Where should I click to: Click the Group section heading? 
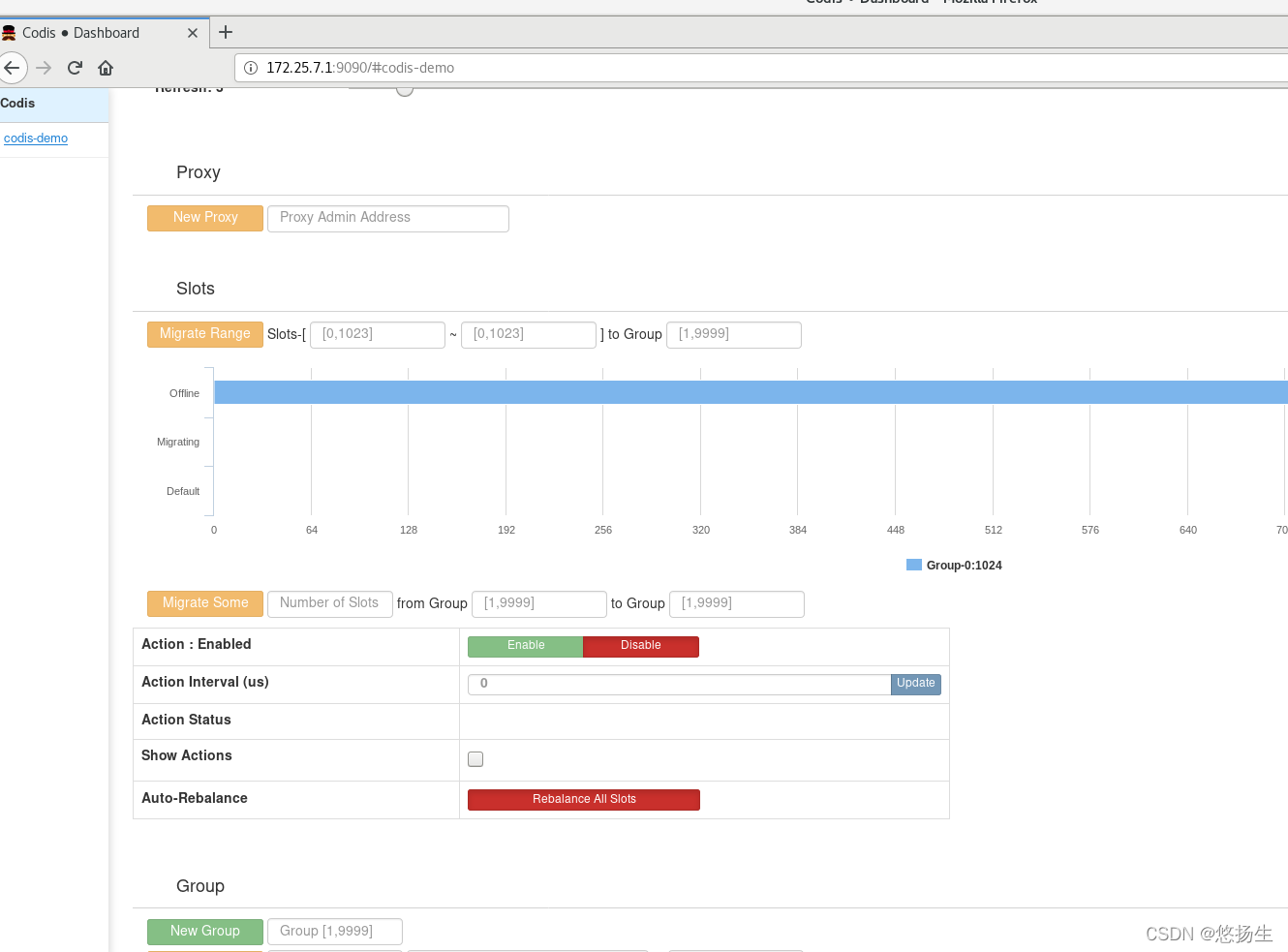point(200,886)
